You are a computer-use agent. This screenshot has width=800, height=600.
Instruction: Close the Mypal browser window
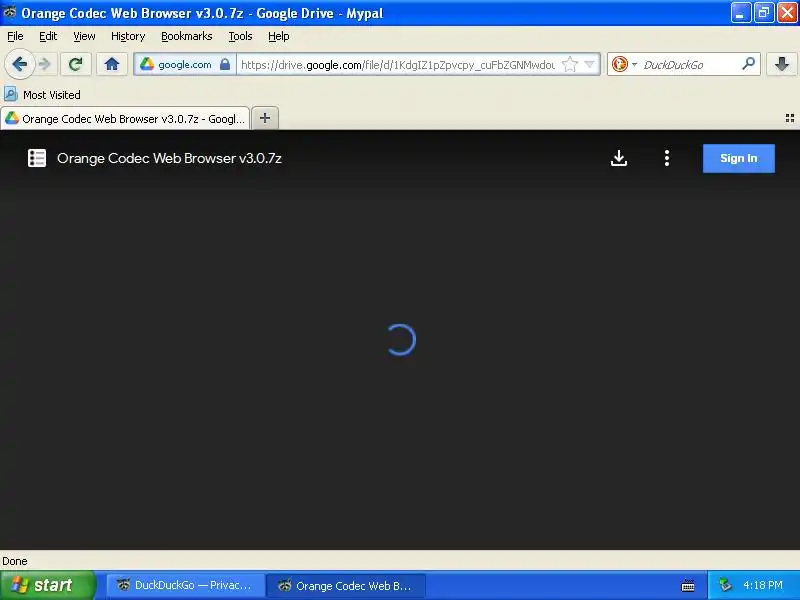[x=787, y=13]
